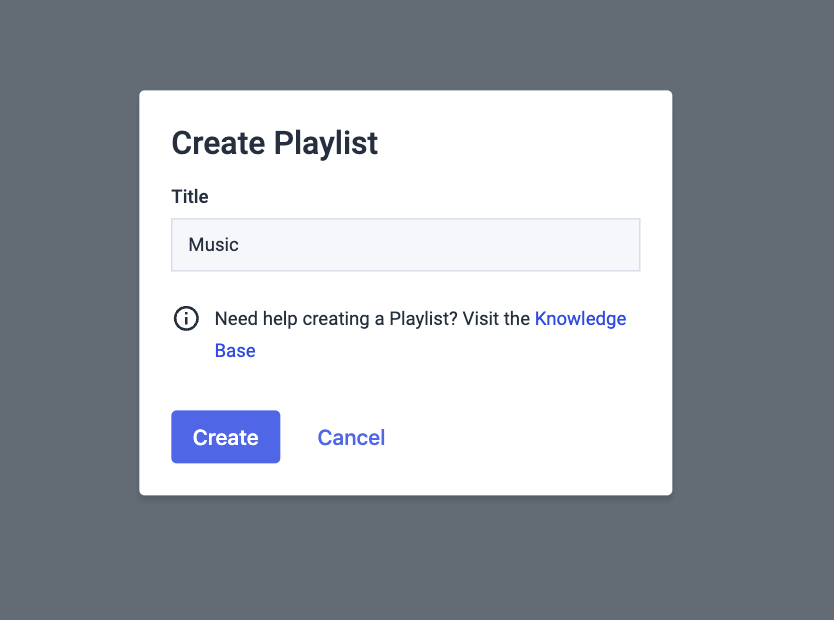834x620 pixels.
Task: Cancel the playlist creation
Action: (x=351, y=437)
